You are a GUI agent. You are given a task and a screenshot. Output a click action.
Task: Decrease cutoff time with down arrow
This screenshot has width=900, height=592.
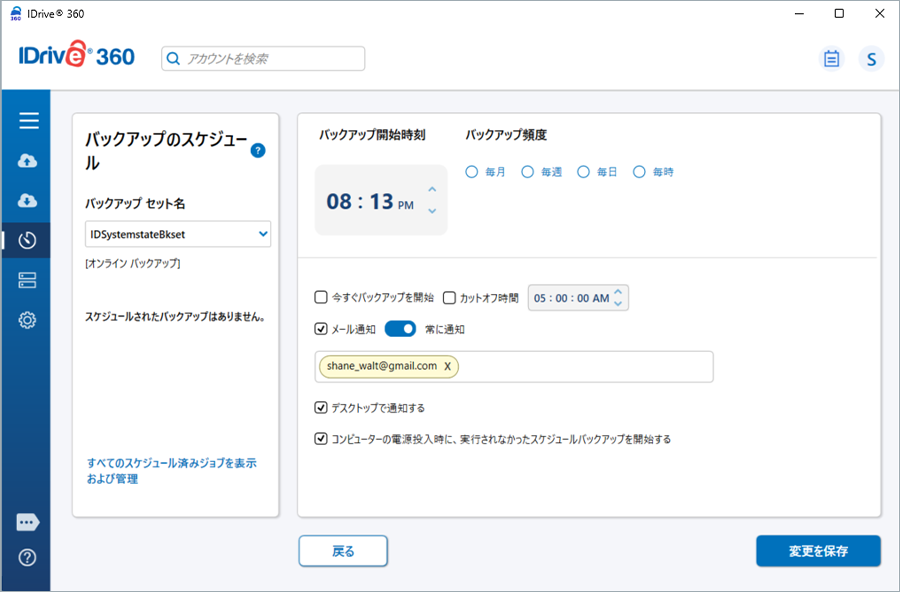pyautogui.click(x=619, y=303)
